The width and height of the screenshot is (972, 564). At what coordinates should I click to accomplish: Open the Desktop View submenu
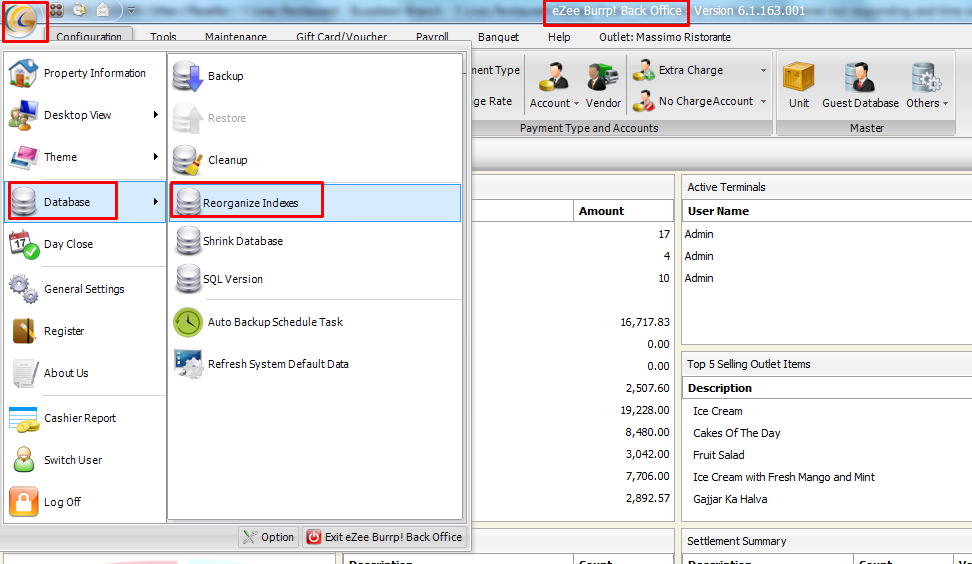click(x=85, y=115)
